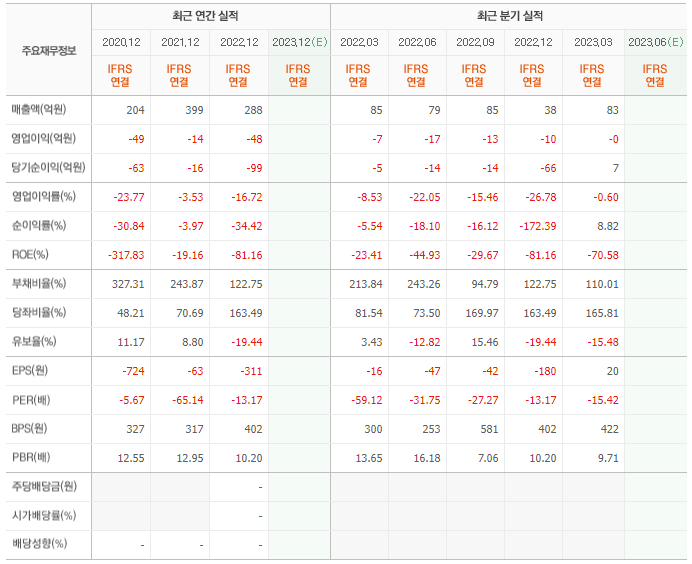Screen dimensions: 692x564
Task: Click the 최근 연간 실적 header
Action: [x=205, y=16]
